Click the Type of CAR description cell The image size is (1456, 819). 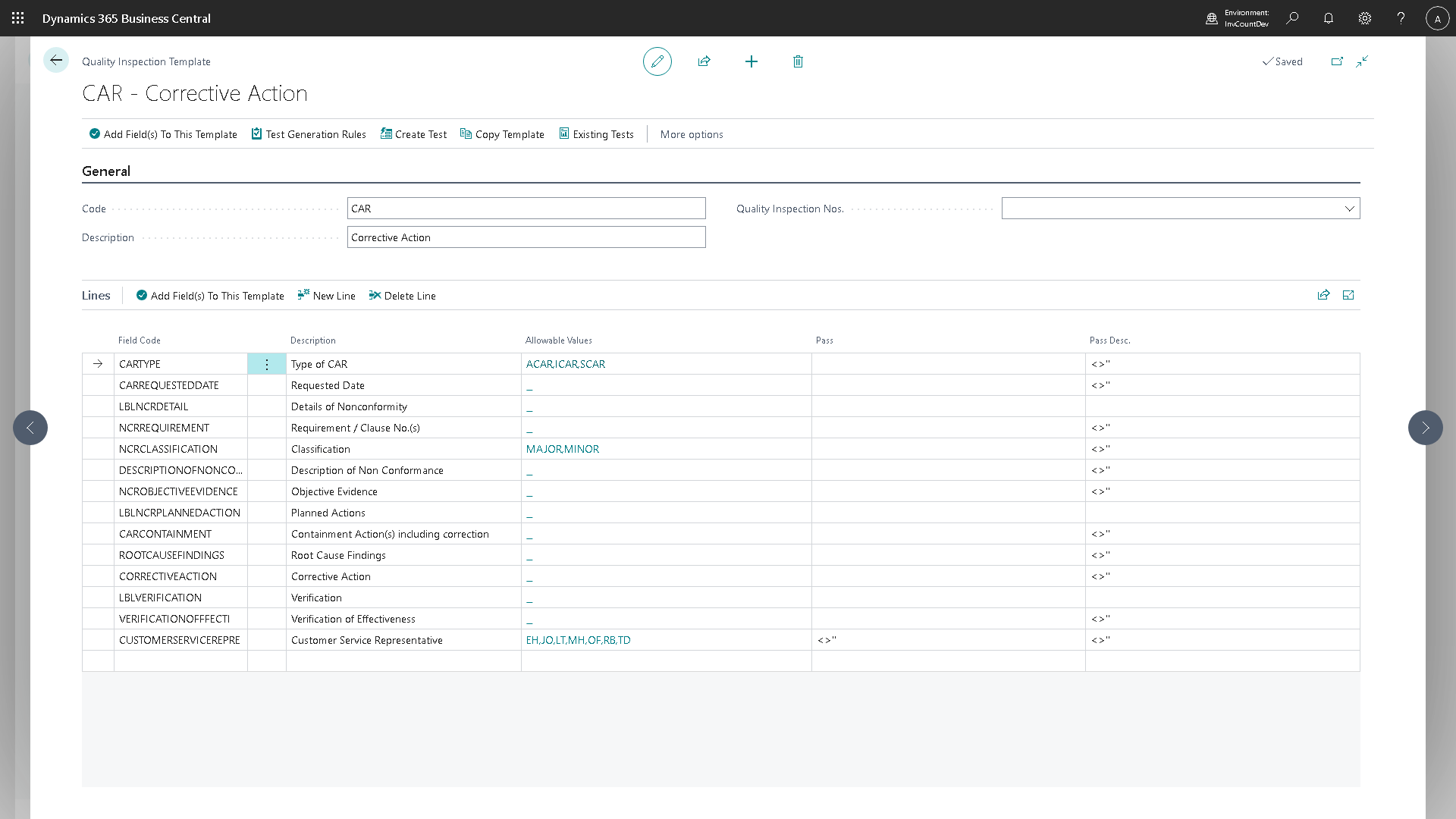(403, 364)
